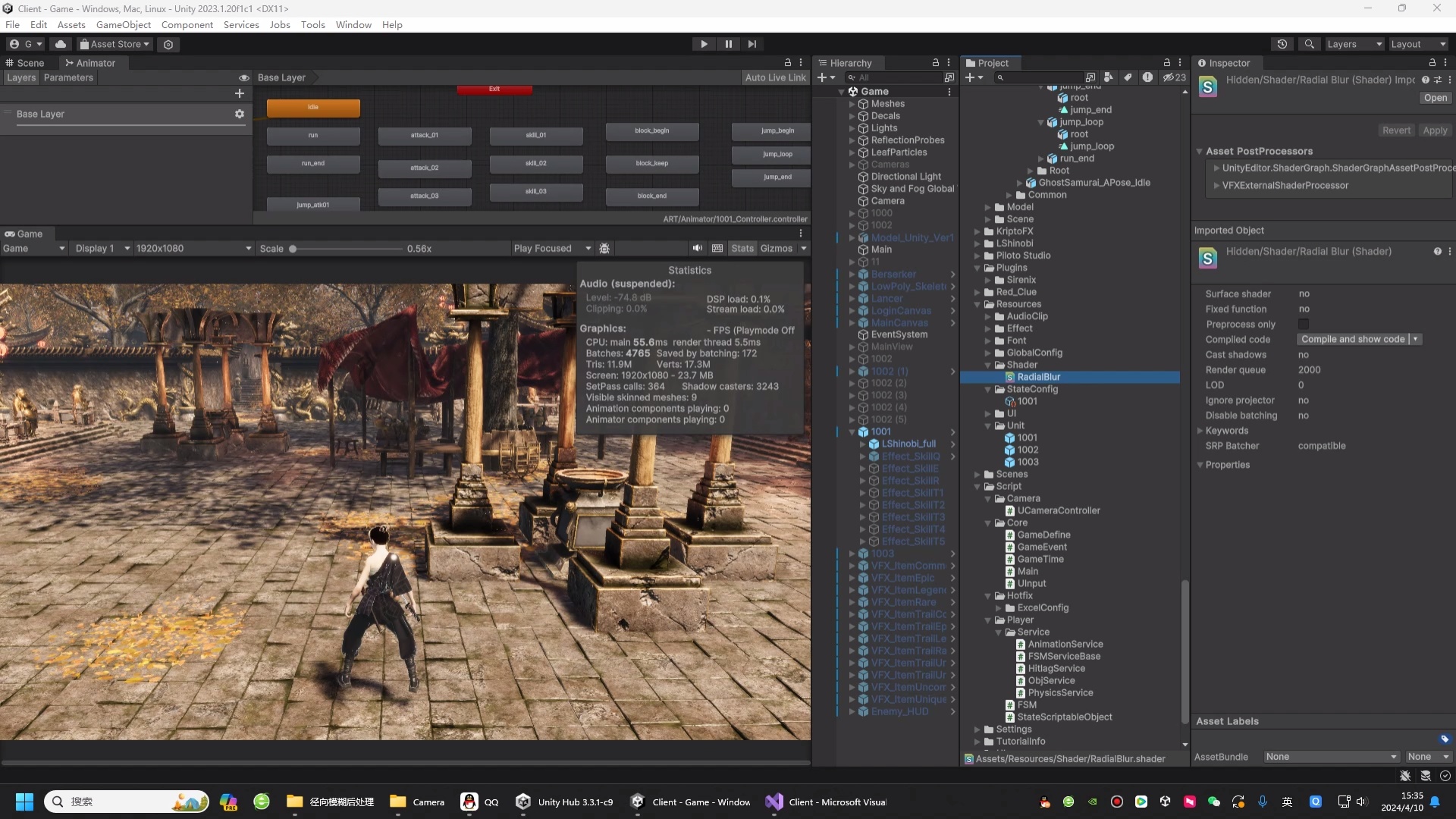This screenshot has width=1456, height=819.
Task: Toggle Auto Live Link in the Animator
Action: pos(775,77)
